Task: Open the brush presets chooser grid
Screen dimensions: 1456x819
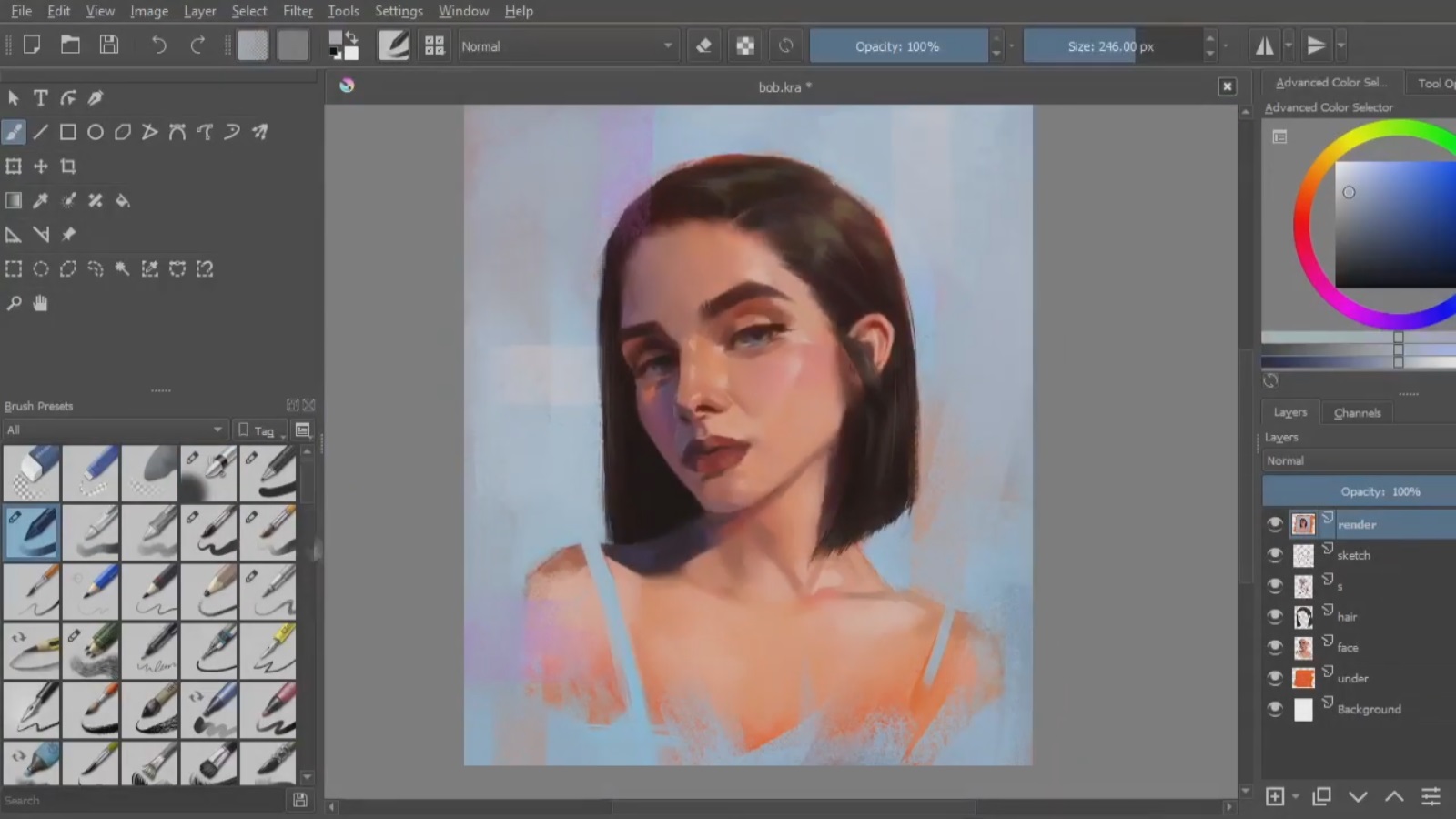Action: click(x=435, y=45)
